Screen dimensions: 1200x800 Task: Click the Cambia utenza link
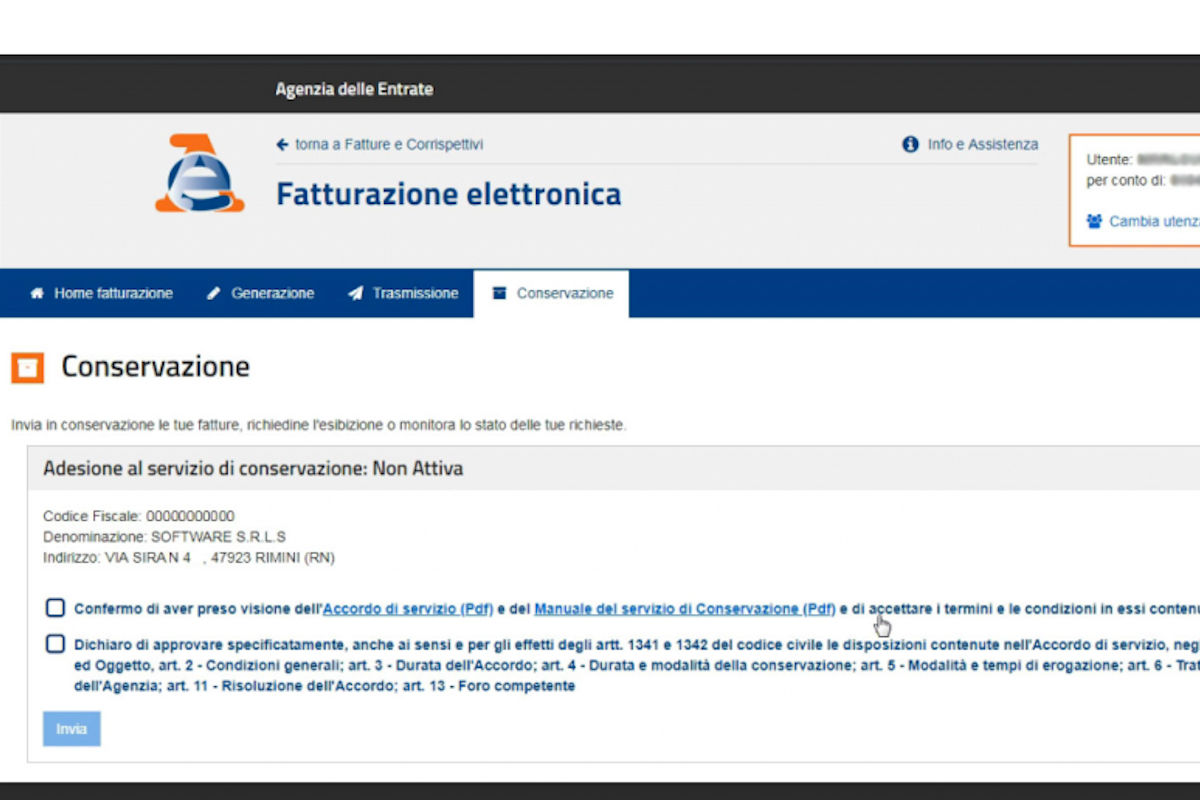(x=1143, y=221)
